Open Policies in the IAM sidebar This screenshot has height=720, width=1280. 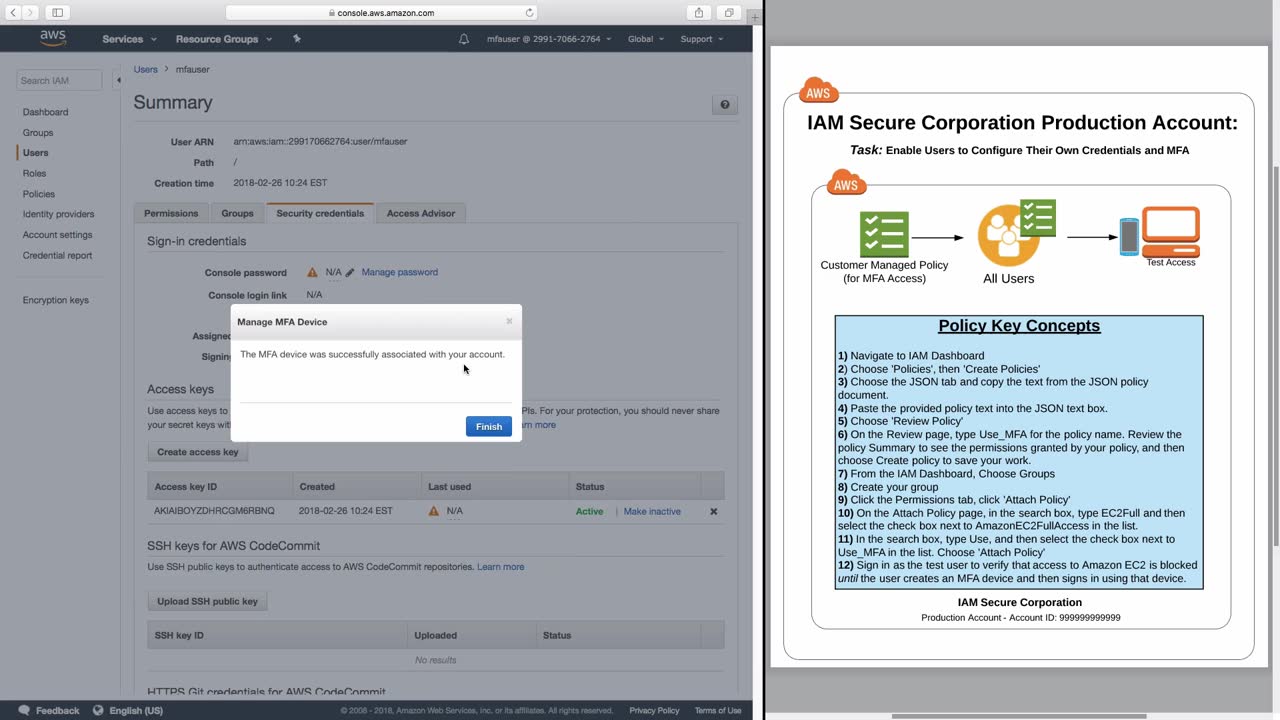(x=39, y=194)
